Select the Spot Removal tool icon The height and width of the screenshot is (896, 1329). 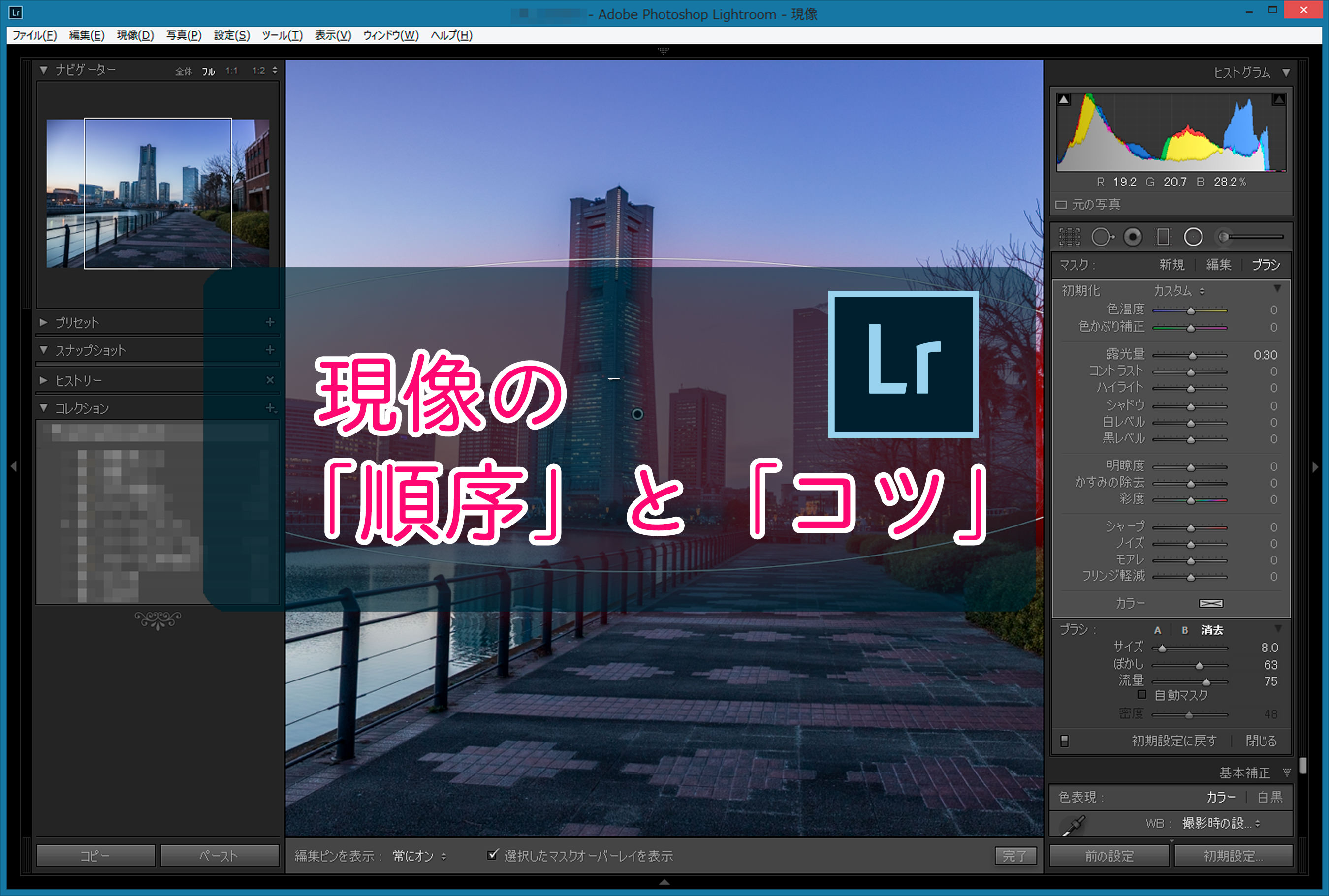tap(1102, 237)
